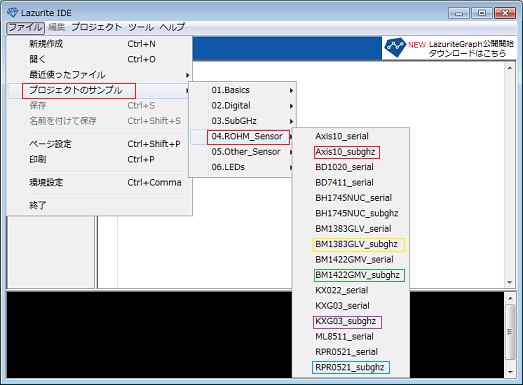The width and height of the screenshot is (523, 385).
Task: Select プロジェクトのサンプル menu entry
Action: tap(99, 90)
